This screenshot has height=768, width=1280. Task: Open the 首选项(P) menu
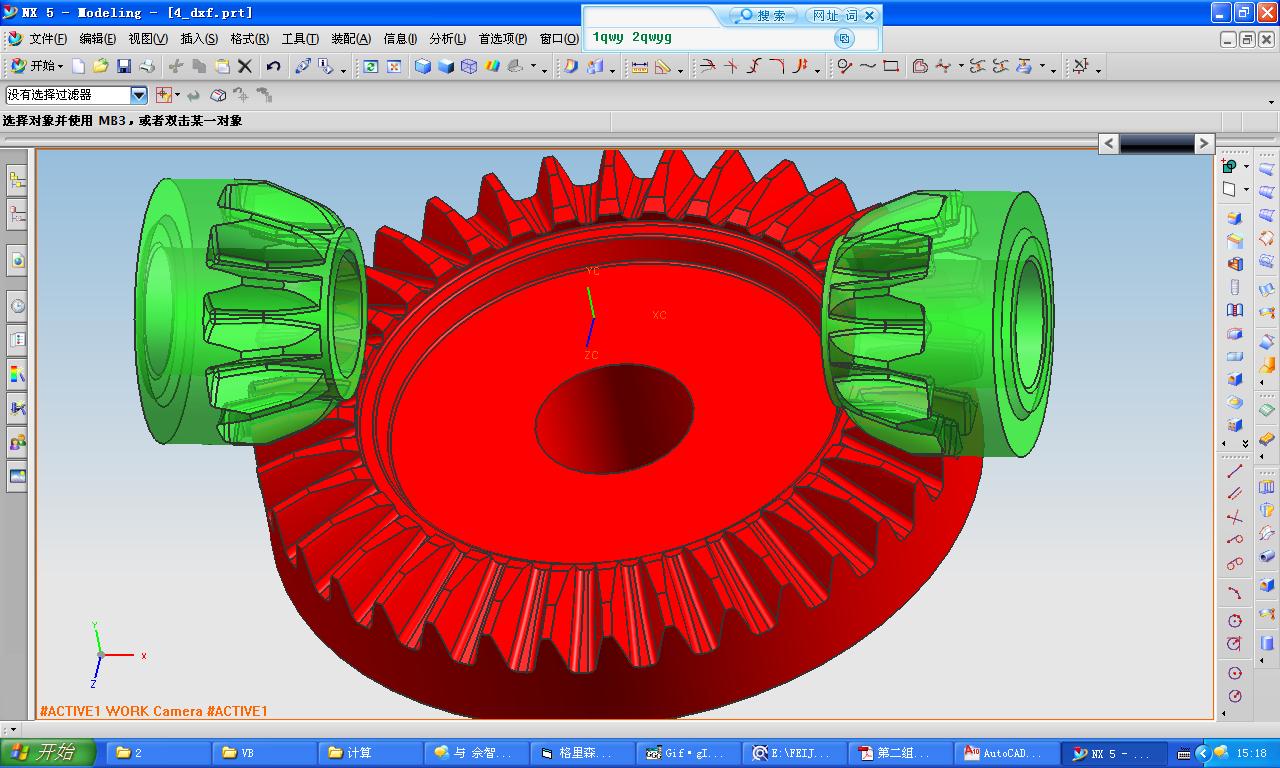click(503, 39)
